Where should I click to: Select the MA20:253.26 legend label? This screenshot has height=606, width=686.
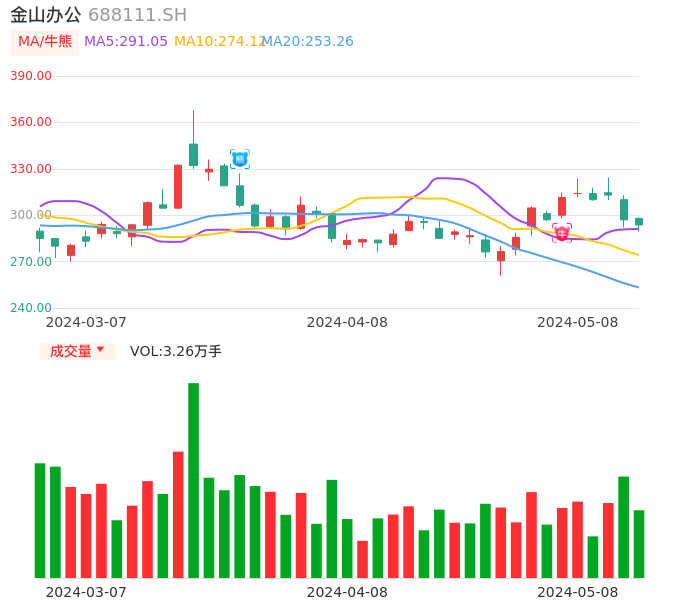(308, 42)
